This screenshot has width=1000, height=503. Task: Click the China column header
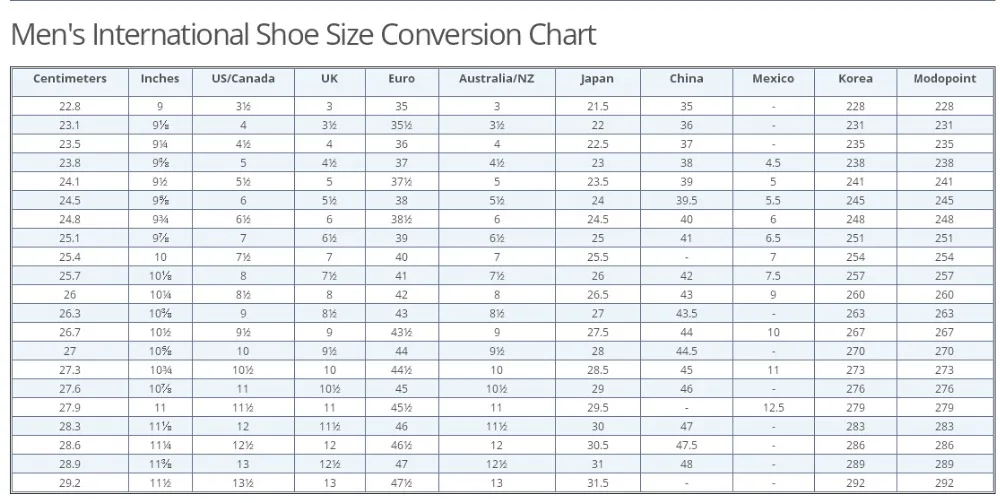tap(686, 79)
